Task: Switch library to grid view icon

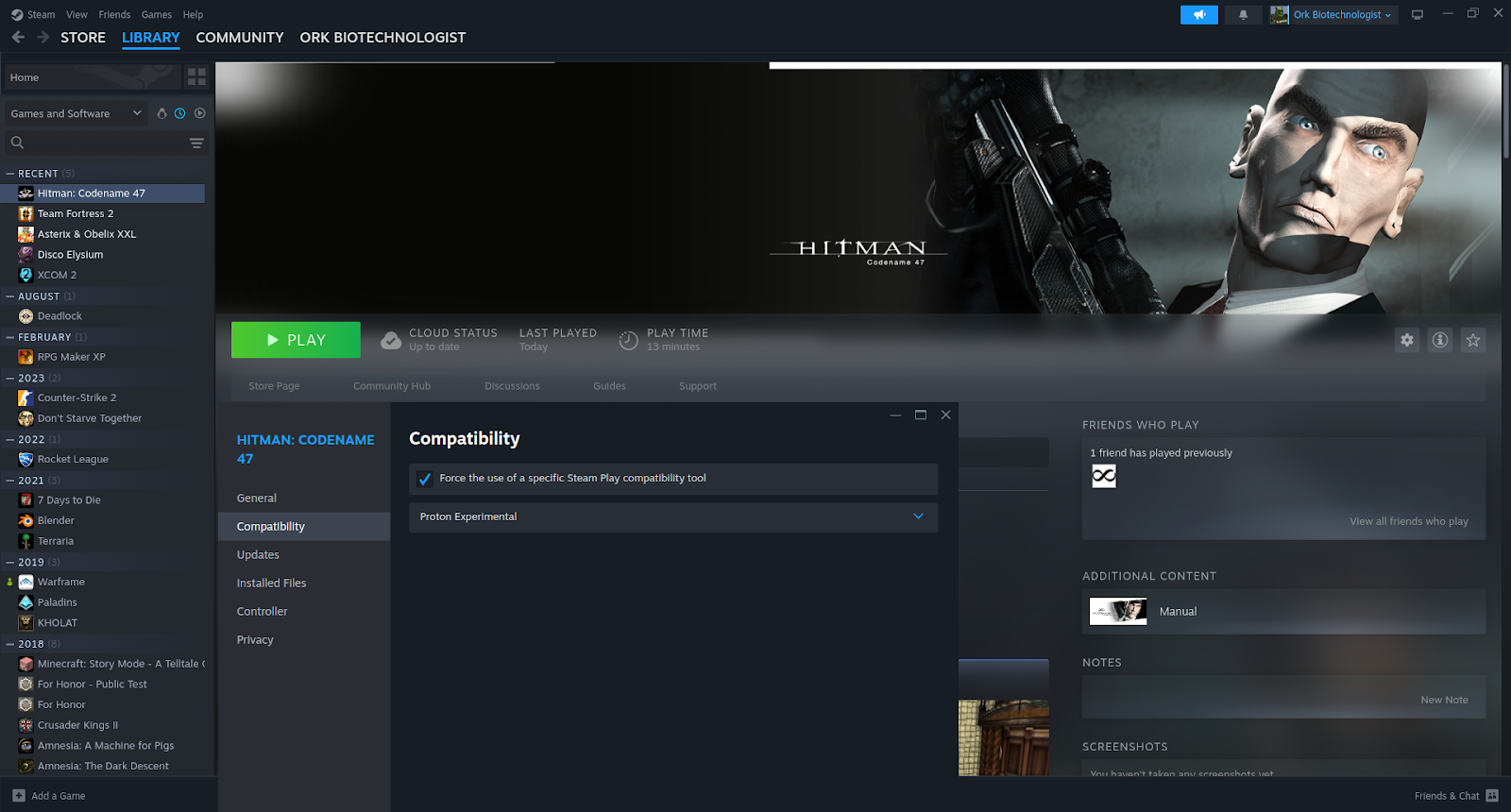Action: click(196, 77)
